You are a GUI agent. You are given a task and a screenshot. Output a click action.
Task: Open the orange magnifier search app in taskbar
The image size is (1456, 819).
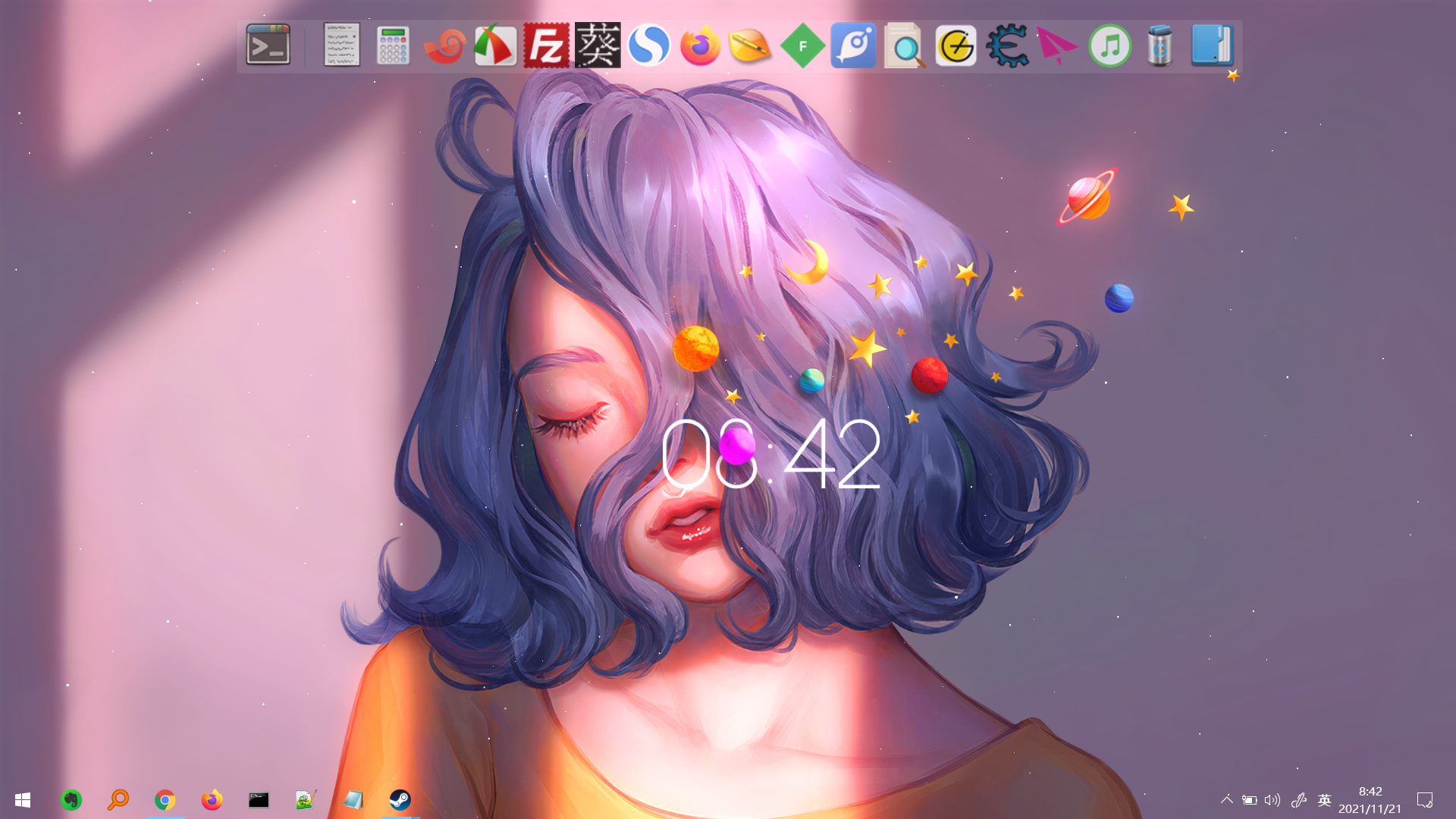[x=118, y=800]
